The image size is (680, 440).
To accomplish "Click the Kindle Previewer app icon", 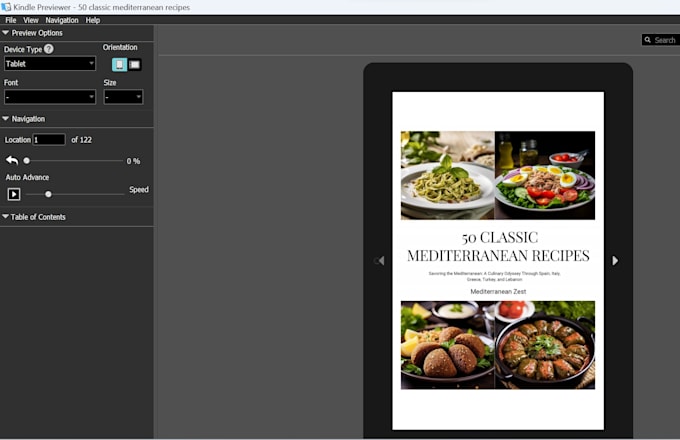I will coord(6,7).
